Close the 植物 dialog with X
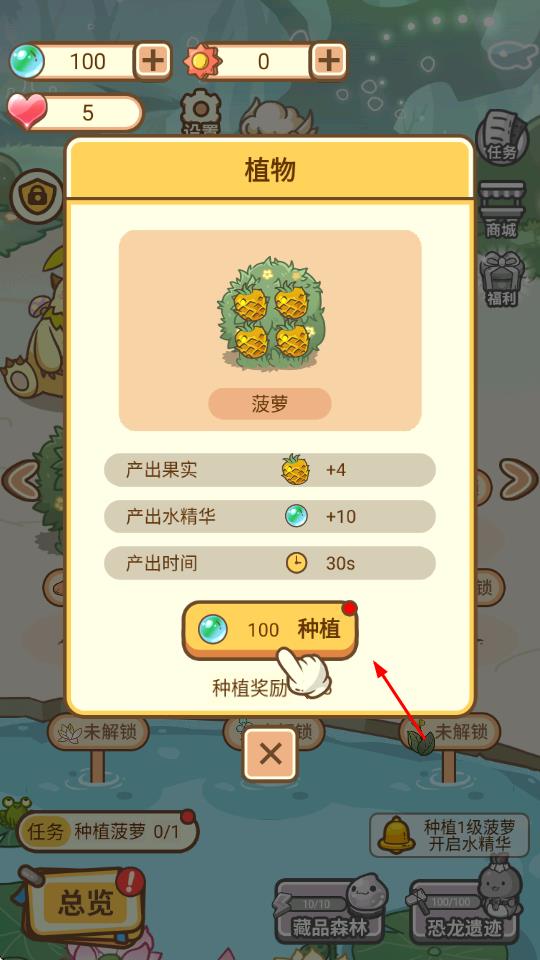Screen dimensions: 540x960 coord(270,755)
